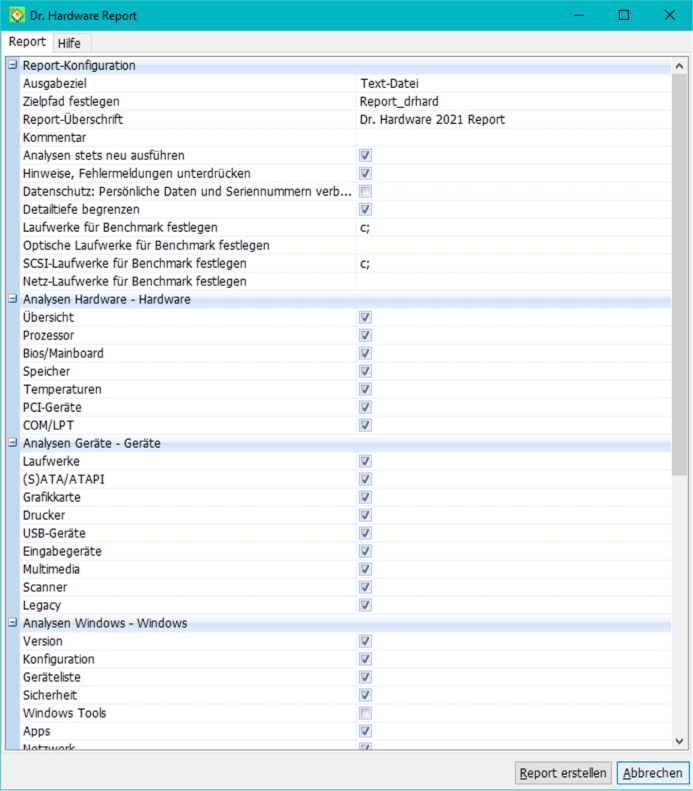693x791 pixels.
Task: Untick the USB-Geräte checkbox
Action: (366, 534)
